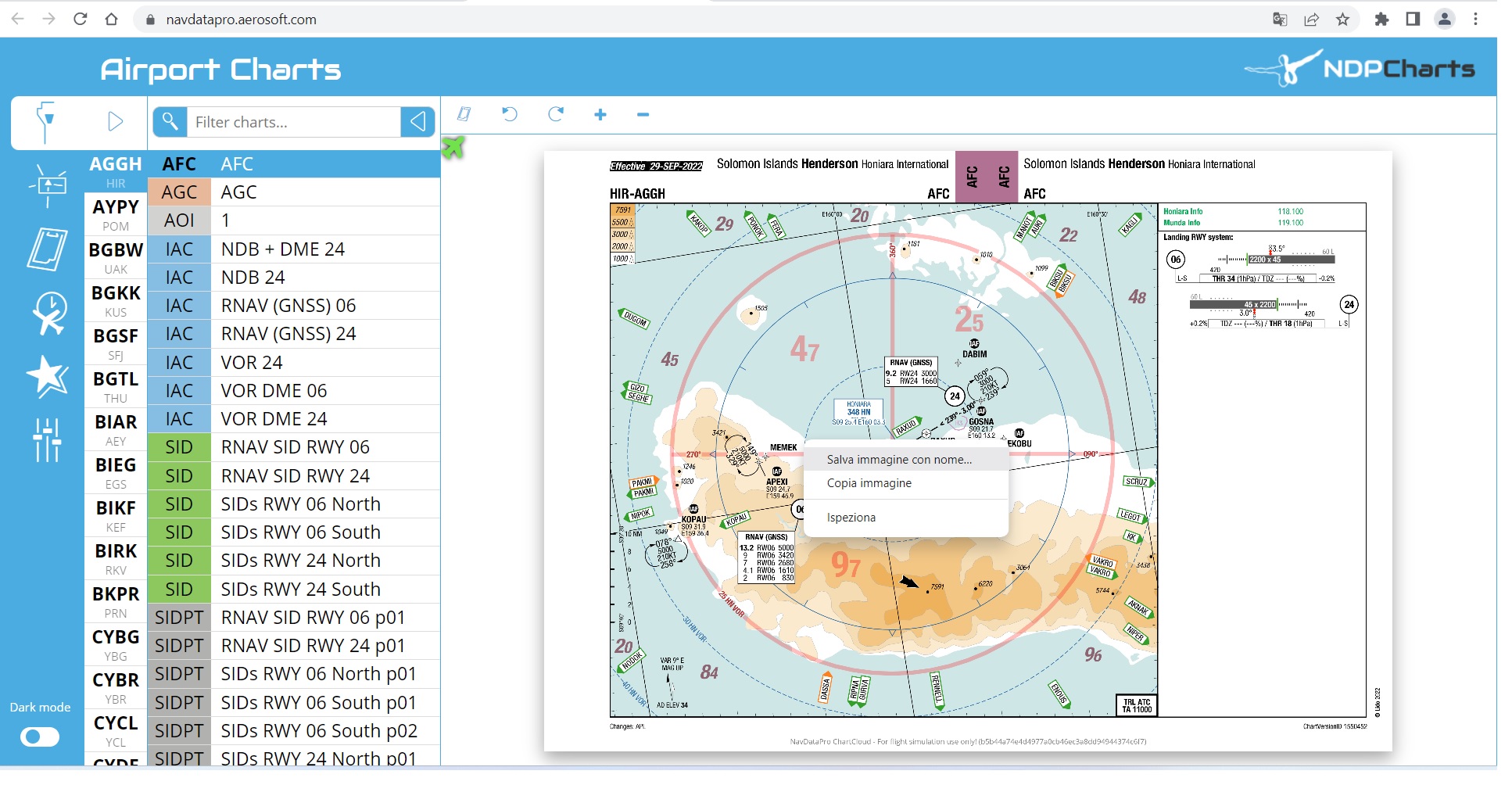Select airport BIKF in airport list
Image resolution: width=1512 pixels, height=785 pixels.
[116, 508]
